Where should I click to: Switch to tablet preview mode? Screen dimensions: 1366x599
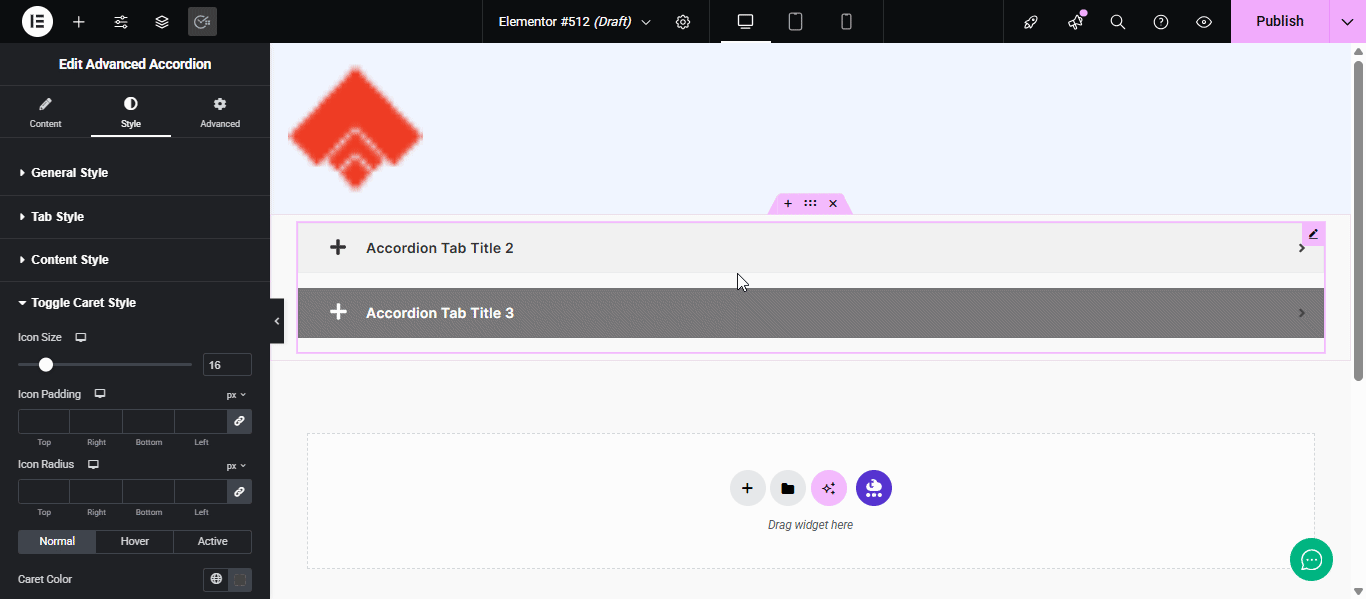click(796, 21)
